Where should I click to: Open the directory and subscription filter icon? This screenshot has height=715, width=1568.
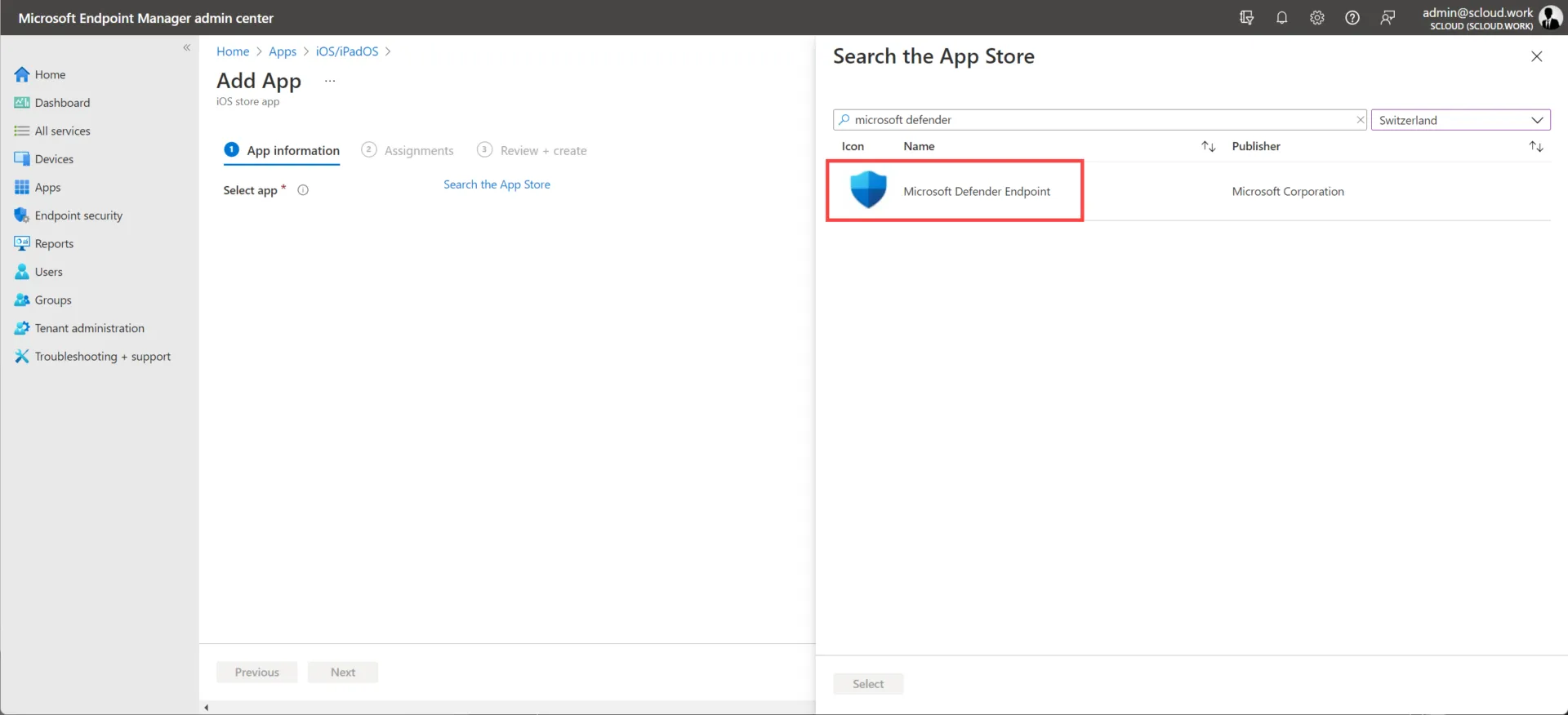pos(1246,17)
